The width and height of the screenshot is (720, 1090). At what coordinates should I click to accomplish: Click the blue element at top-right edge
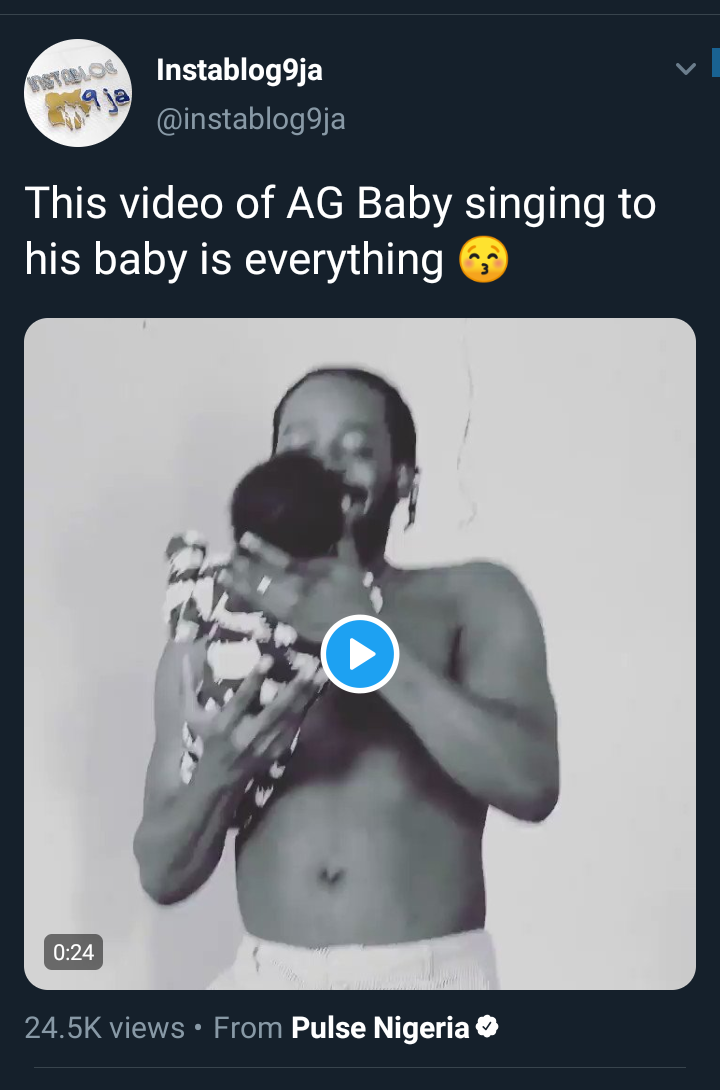pyautogui.click(x=715, y=62)
